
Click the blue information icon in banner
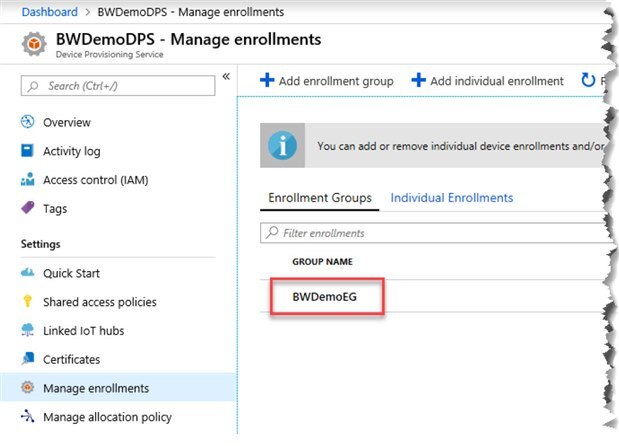click(x=282, y=146)
